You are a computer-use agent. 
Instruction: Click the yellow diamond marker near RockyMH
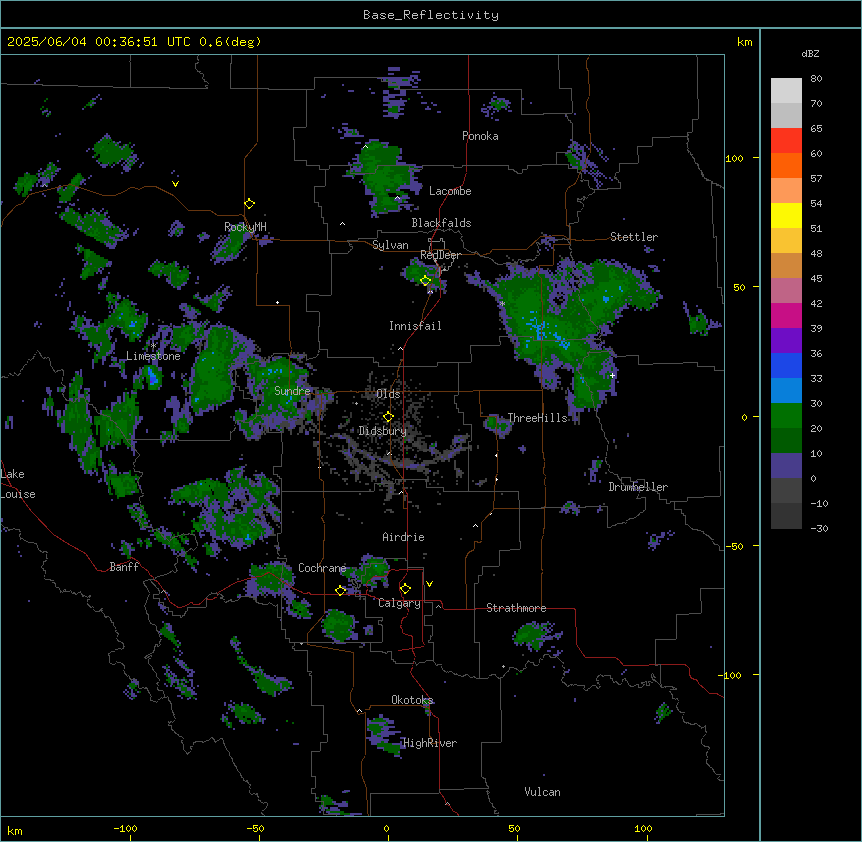pyautogui.click(x=249, y=203)
